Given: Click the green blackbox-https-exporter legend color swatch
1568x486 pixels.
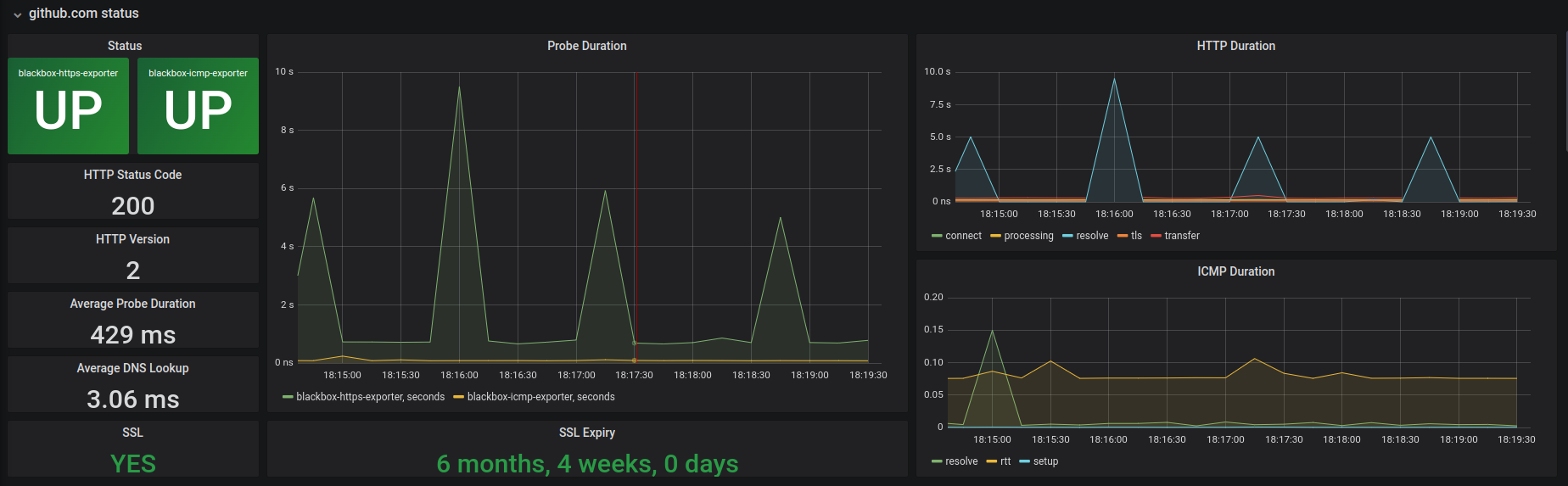Looking at the screenshot, I should pyautogui.click(x=288, y=397).
